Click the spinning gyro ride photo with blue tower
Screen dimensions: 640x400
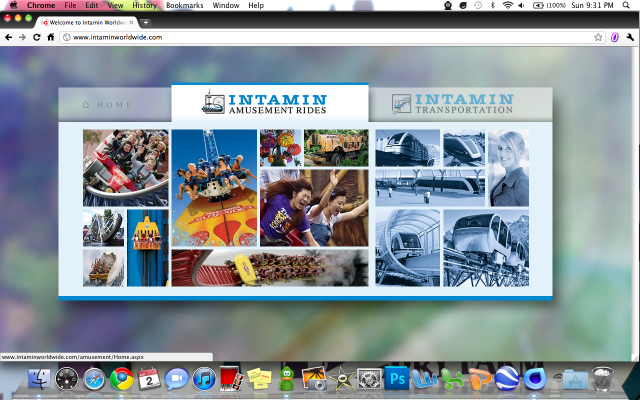[214, 188]
